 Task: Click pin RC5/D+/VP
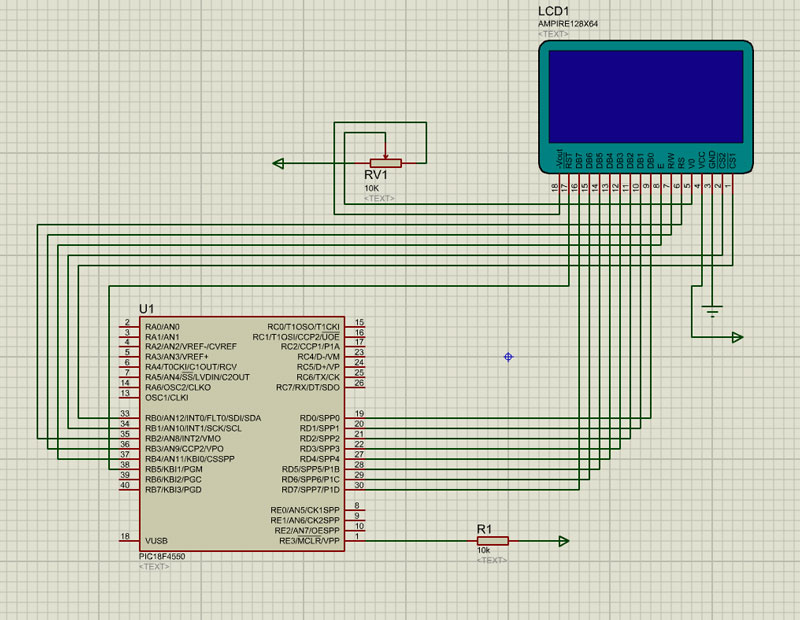pos(318,367)
